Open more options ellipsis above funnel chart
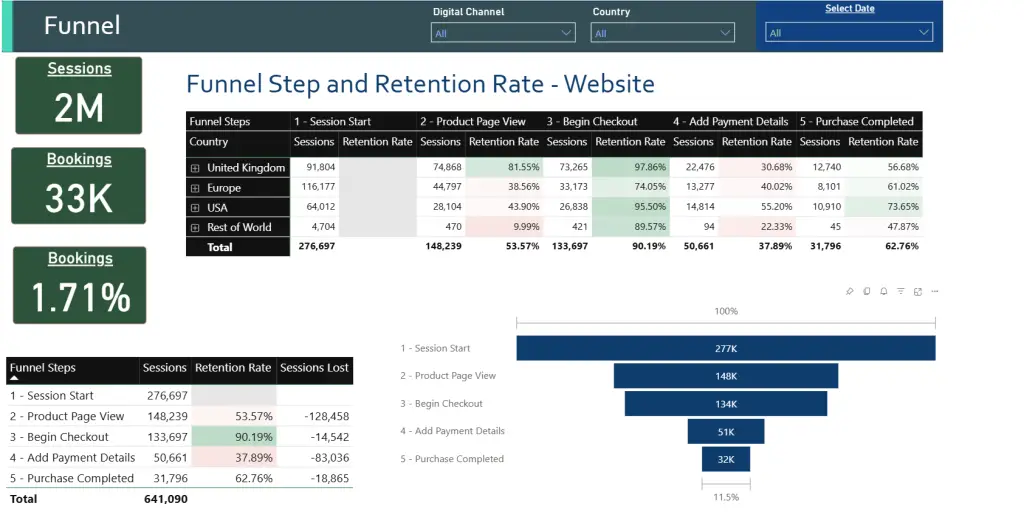This screenshot has width=1024, height=526. tap(934, 291)
